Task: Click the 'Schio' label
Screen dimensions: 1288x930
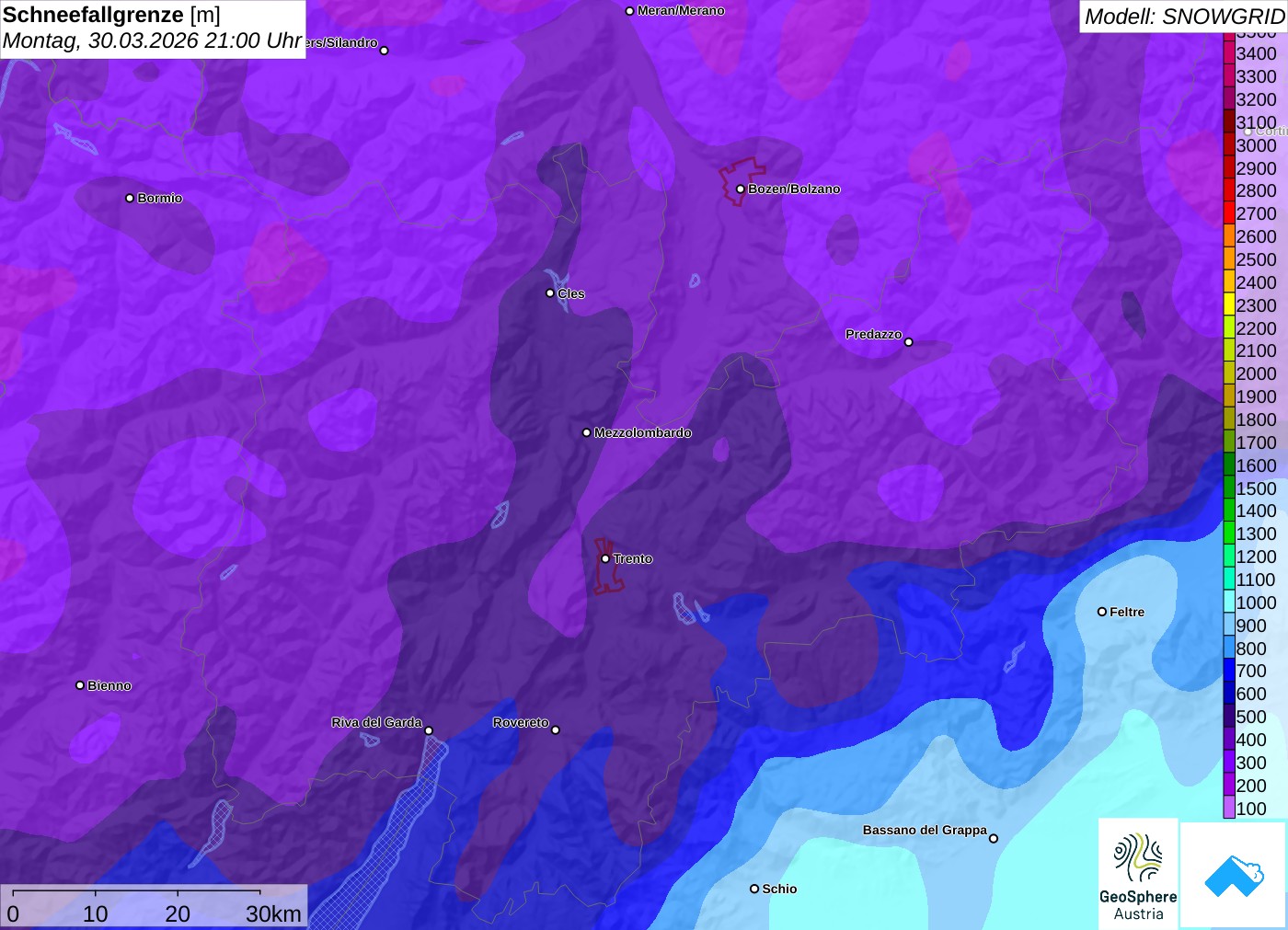Action: click(779, 889)
